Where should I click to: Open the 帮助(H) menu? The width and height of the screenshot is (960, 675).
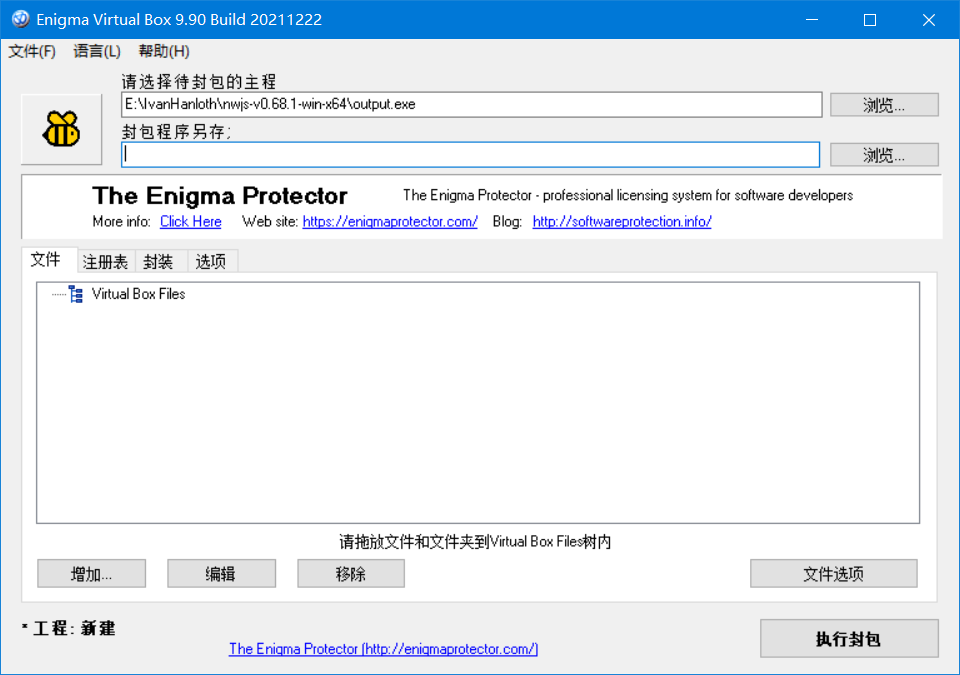pos(164,51)
